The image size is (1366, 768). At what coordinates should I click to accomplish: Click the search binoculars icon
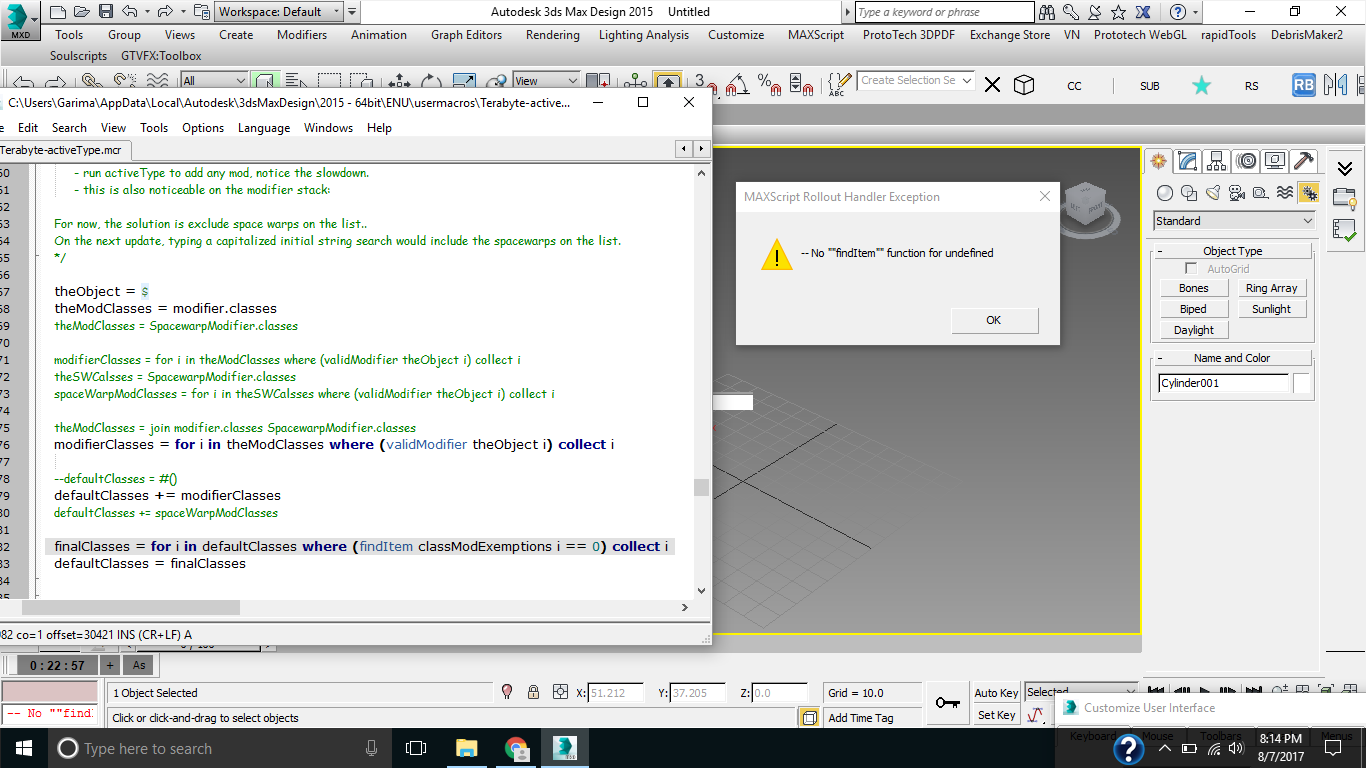(x=1047, y=12)
